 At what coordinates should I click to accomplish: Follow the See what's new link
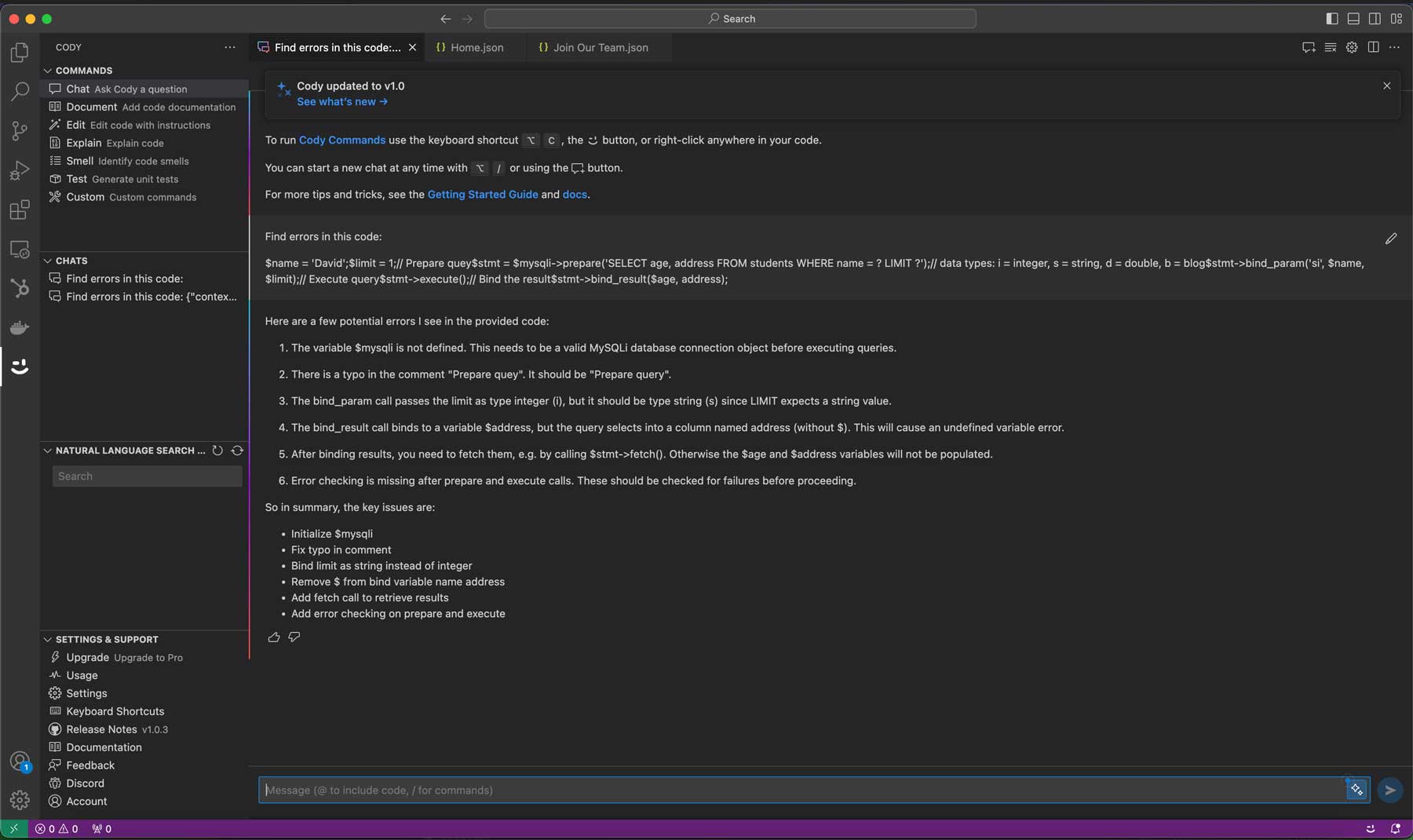click(x=342, y=101)
